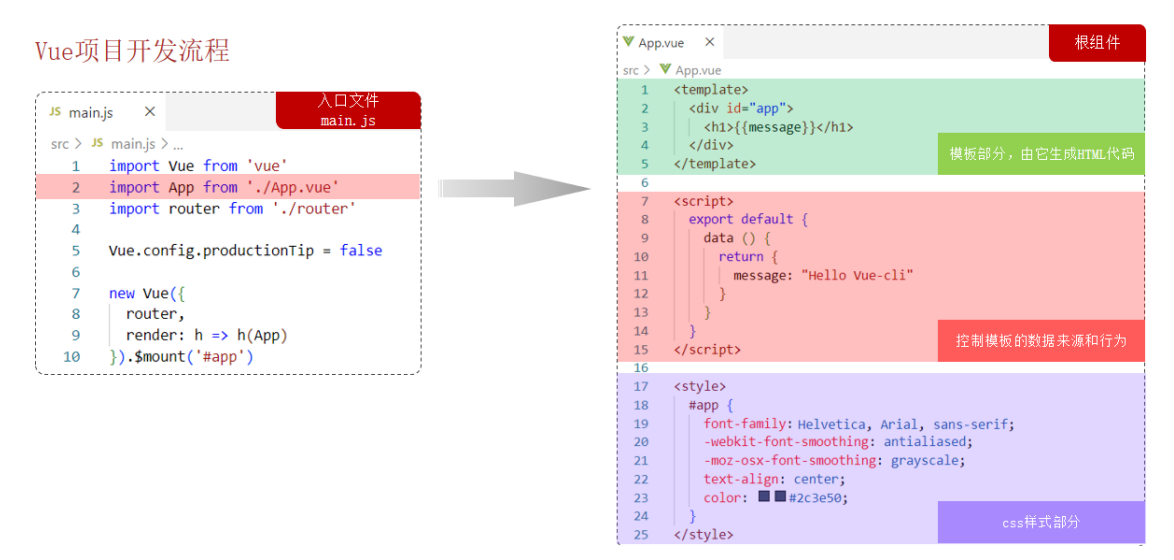This screenshot has width=1174, height=560.
Task: Select the main.js editor tab
Action: point(101,112)
